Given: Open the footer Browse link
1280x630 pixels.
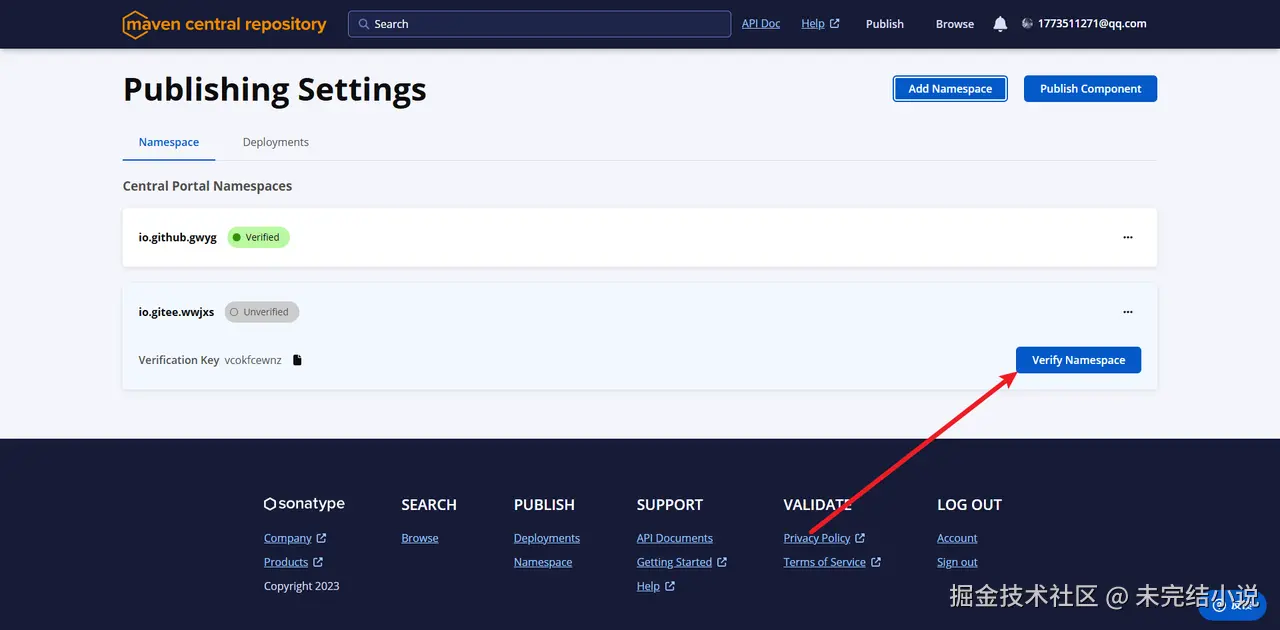Looking at the screenshot, I should click(x=420, y=538).
